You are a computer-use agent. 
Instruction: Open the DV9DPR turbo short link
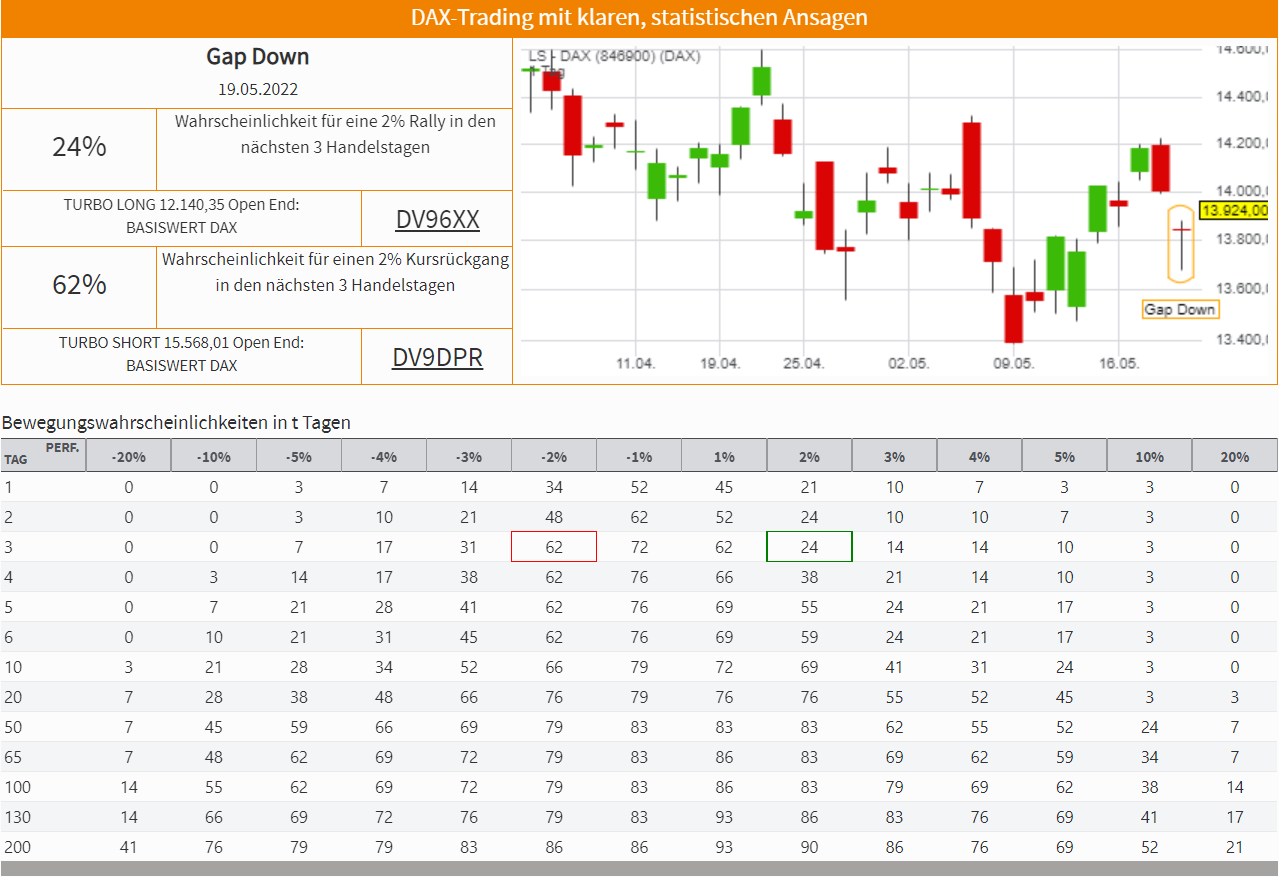tap(437, 357)
